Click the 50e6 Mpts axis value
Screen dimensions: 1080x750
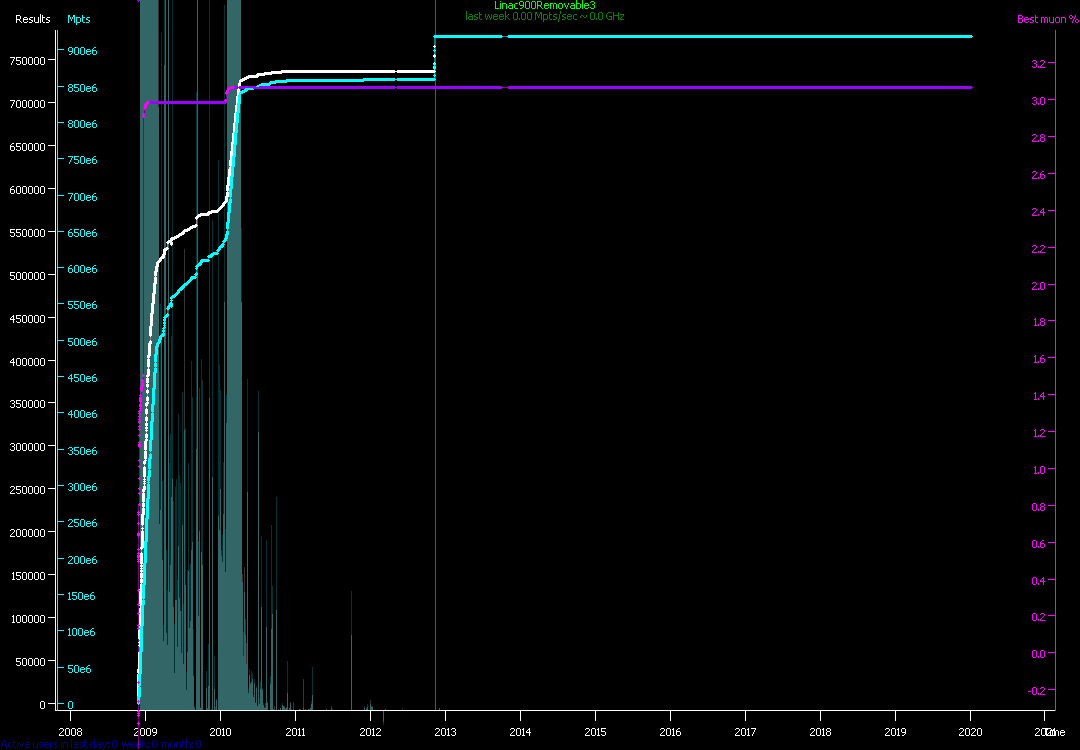81,669
